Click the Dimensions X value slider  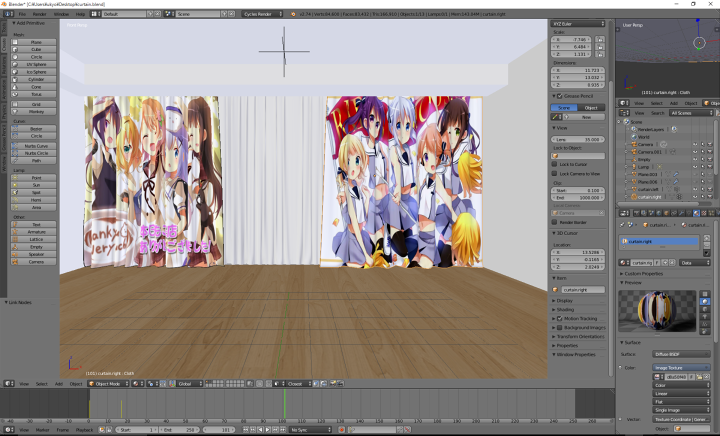click(x=578, y=70)
